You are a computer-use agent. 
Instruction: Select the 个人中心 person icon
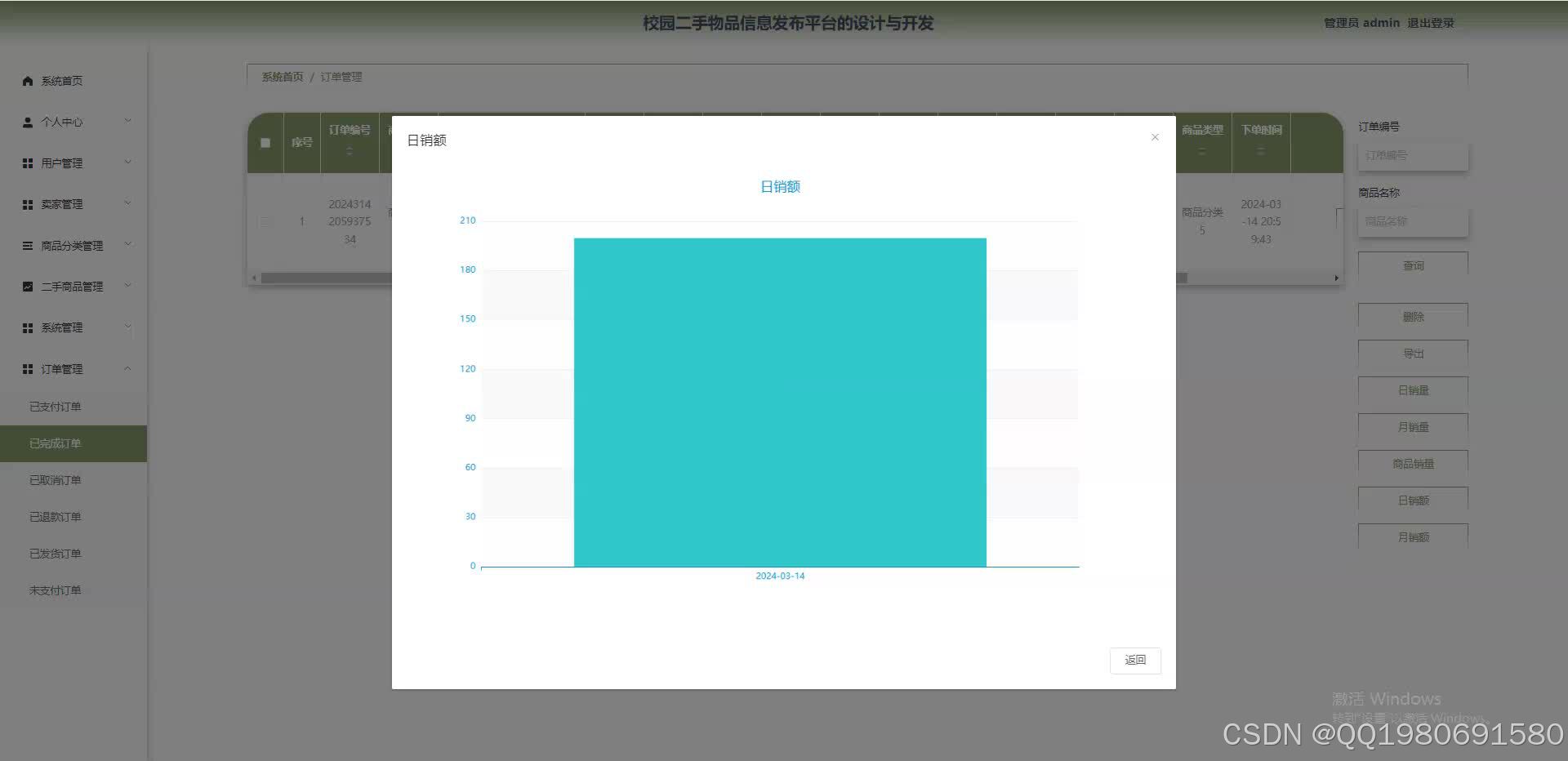[26, 121]
